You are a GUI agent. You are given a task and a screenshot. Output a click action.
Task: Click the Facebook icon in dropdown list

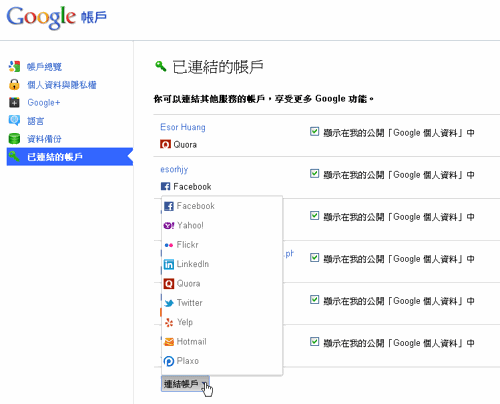[169, 206]
